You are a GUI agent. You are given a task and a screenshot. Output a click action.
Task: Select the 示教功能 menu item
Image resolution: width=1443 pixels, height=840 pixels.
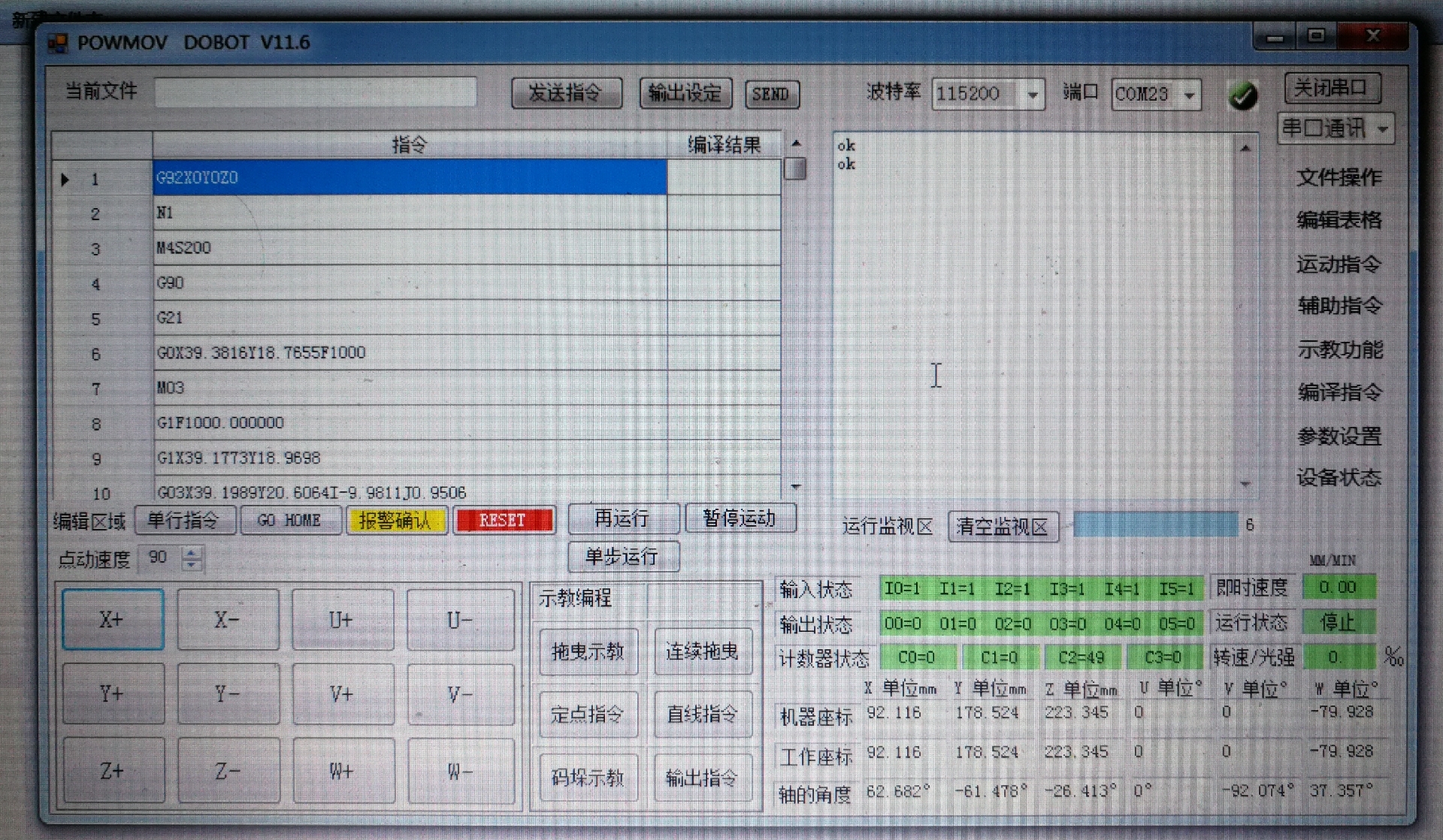coord(1339,349)
